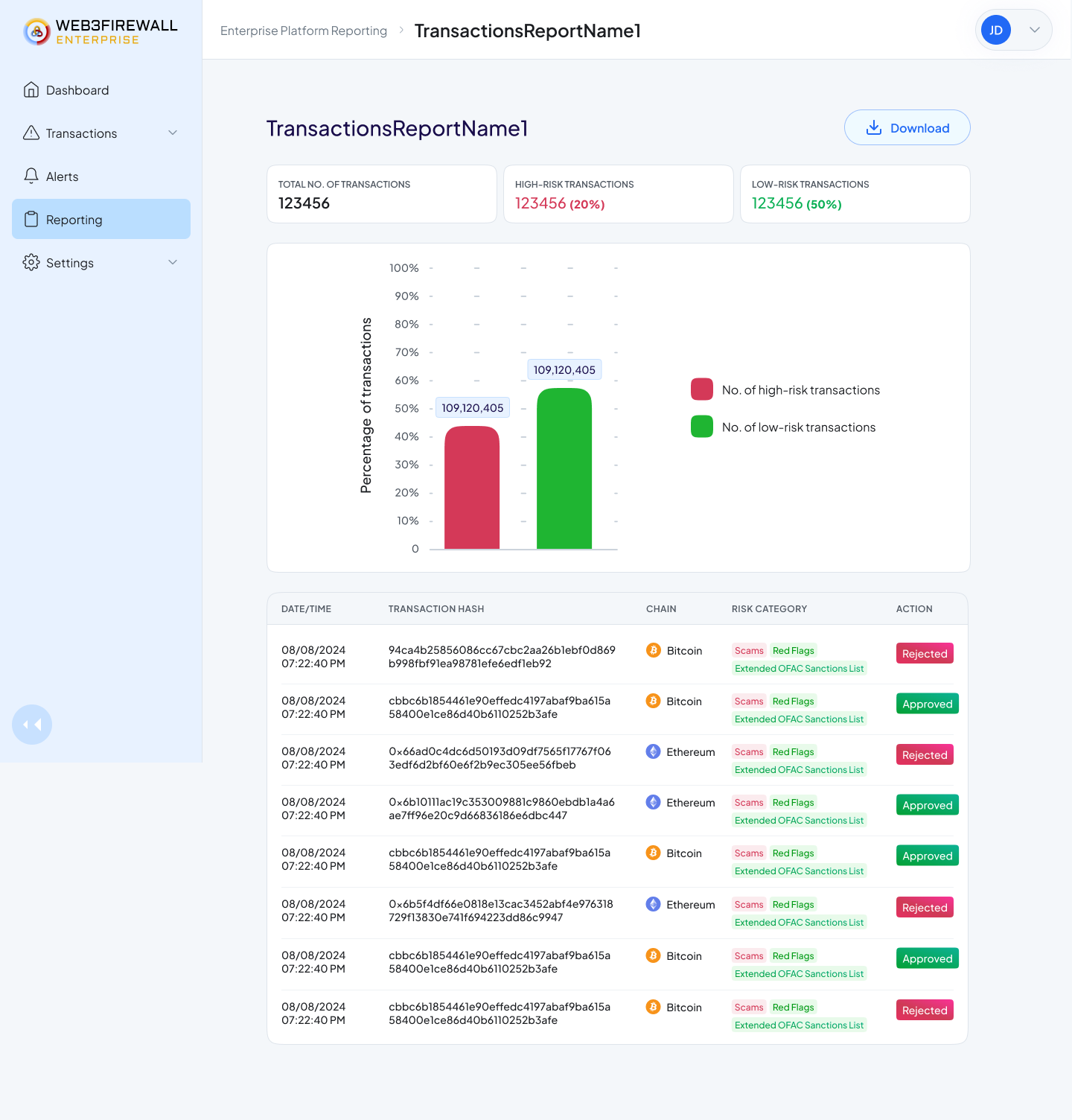
Task: Go to Dashboard menu item
Action: pyautogui.click(x=101, y=90)
